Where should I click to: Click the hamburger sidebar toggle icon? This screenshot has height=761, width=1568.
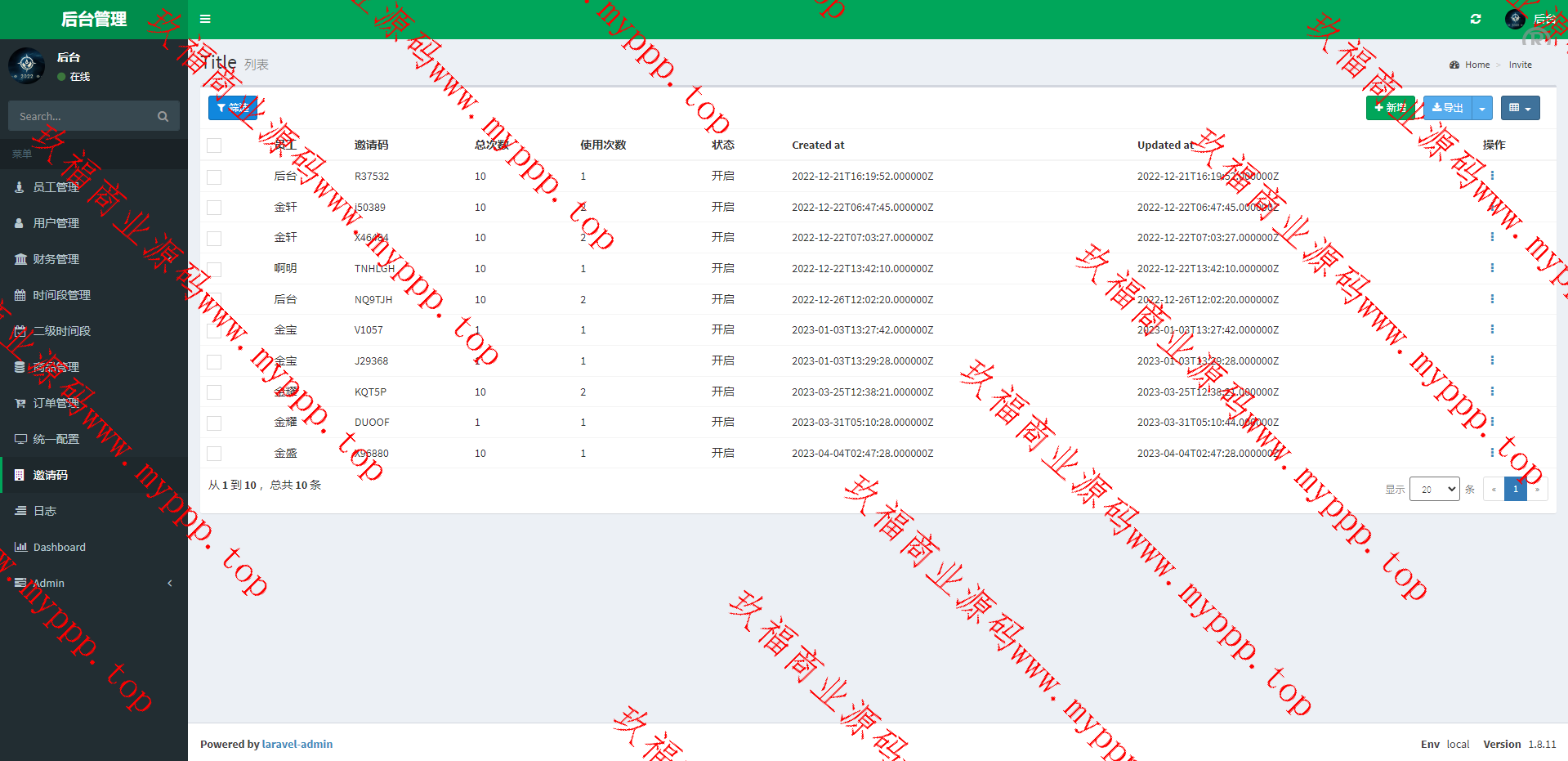pyautogui.click(x=205, y=19)
